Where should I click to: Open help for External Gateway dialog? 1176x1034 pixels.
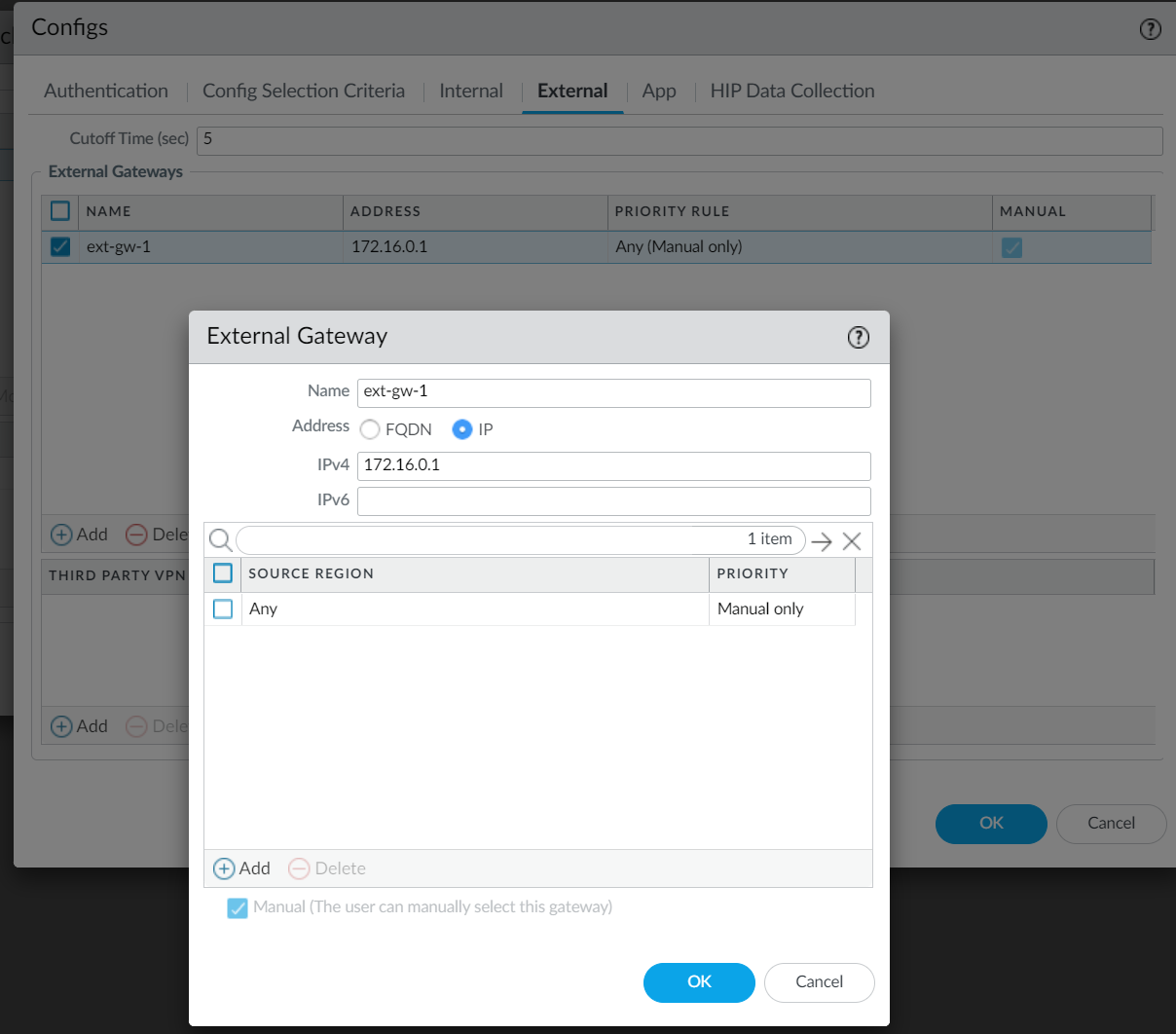(x=858, y=337)
